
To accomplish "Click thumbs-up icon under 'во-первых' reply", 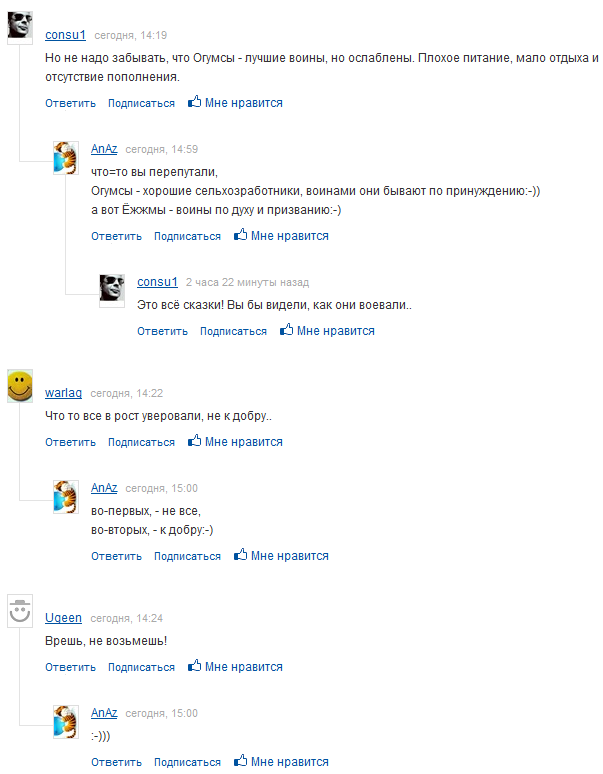I will coord(240,555).
